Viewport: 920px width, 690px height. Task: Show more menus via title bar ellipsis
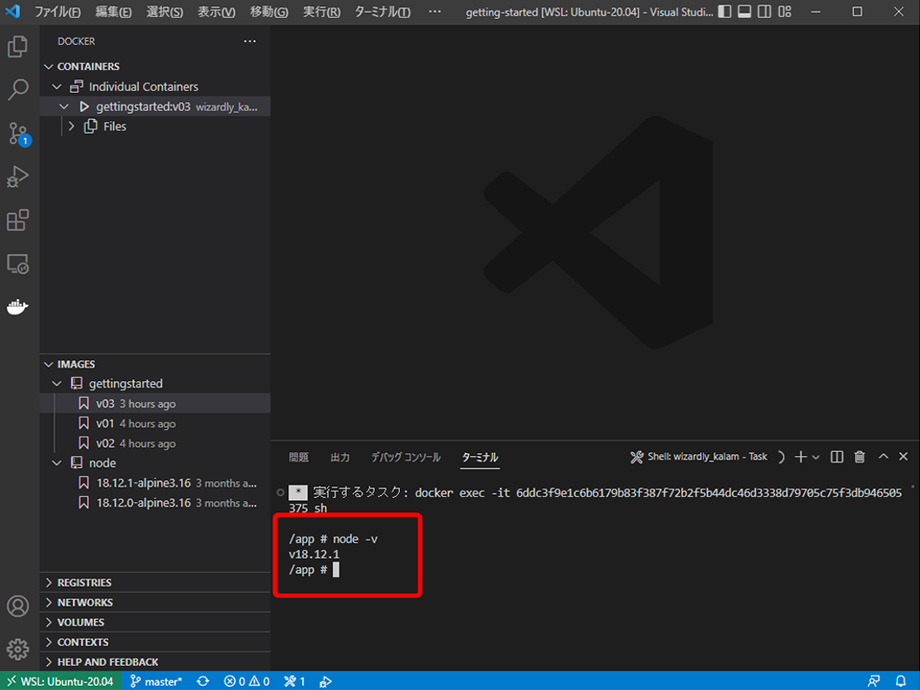435,12
